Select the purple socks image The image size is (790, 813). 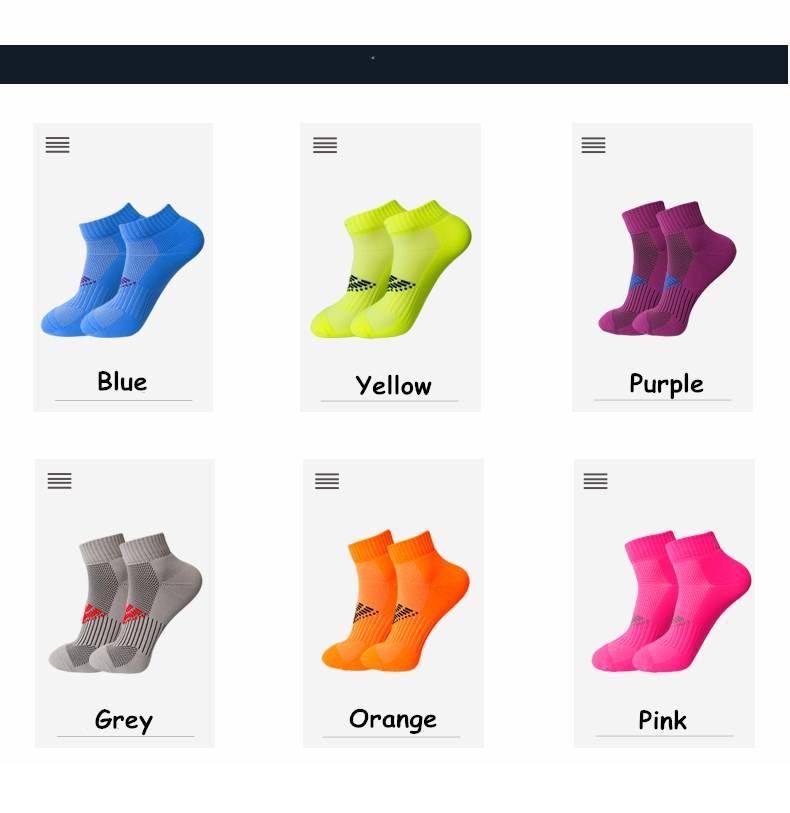tap(667, 269)
